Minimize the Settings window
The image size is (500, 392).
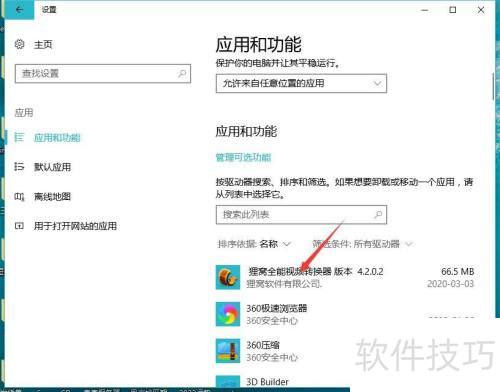tap(425, 10)
